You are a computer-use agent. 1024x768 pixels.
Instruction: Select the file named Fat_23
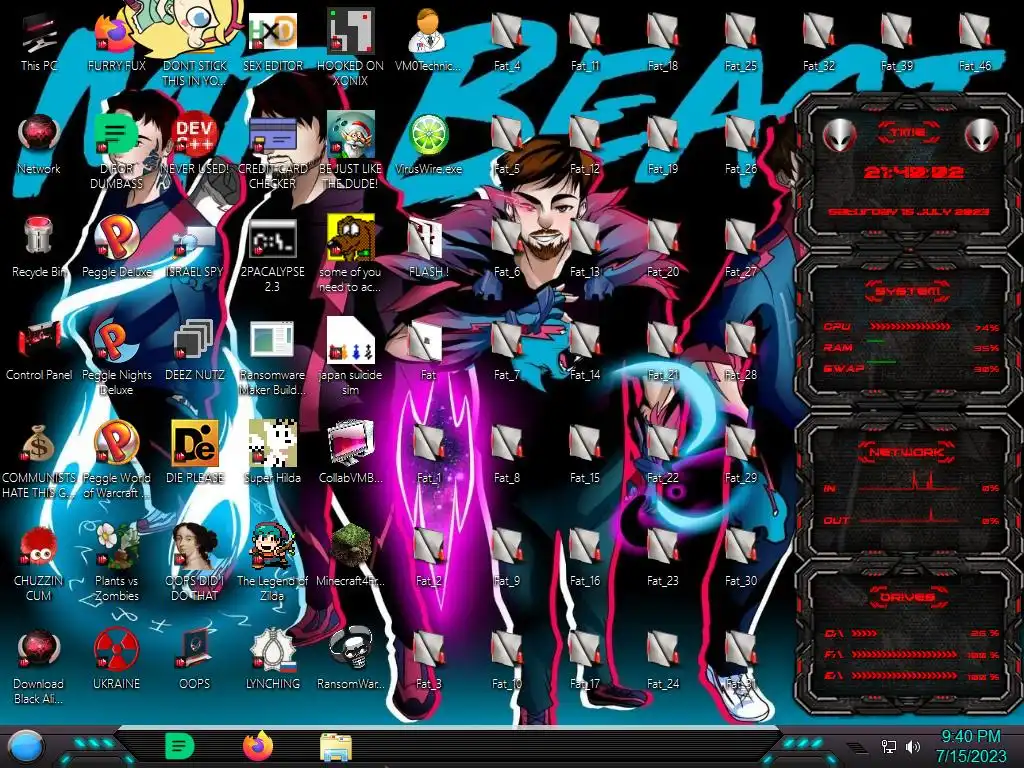click(x=662, y=558)
